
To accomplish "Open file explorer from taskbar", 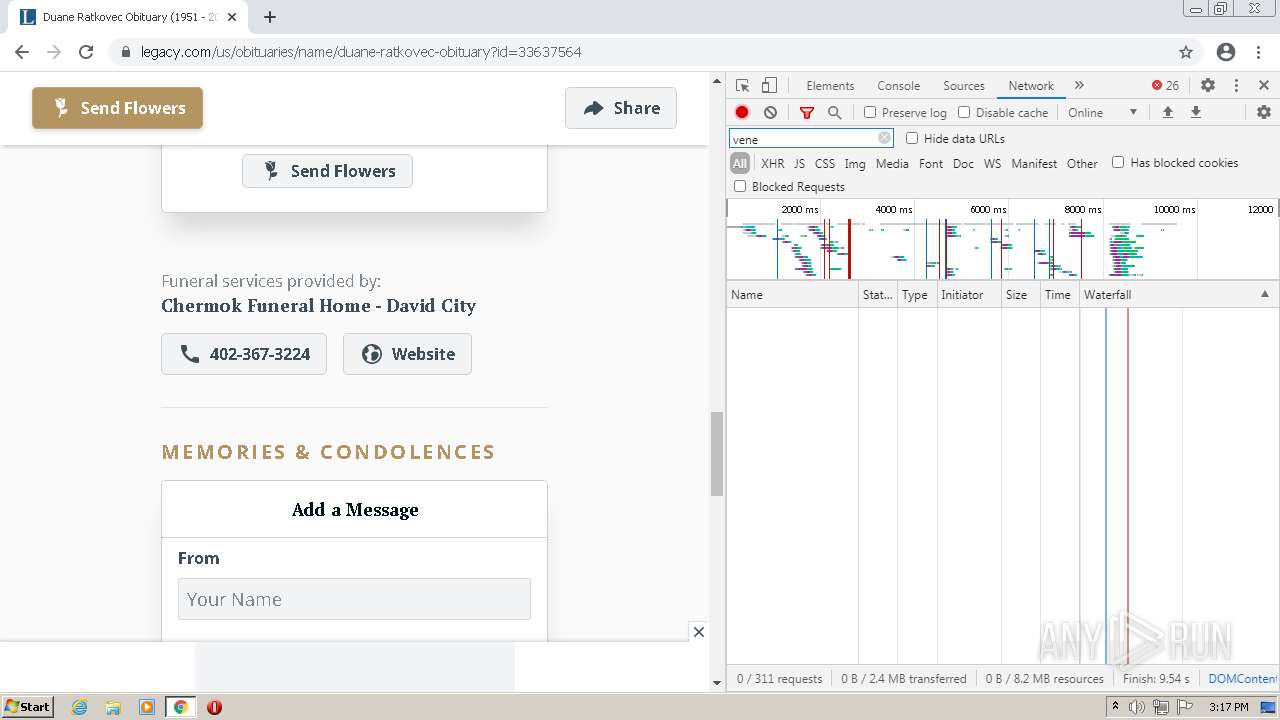I will pos(113,707).
